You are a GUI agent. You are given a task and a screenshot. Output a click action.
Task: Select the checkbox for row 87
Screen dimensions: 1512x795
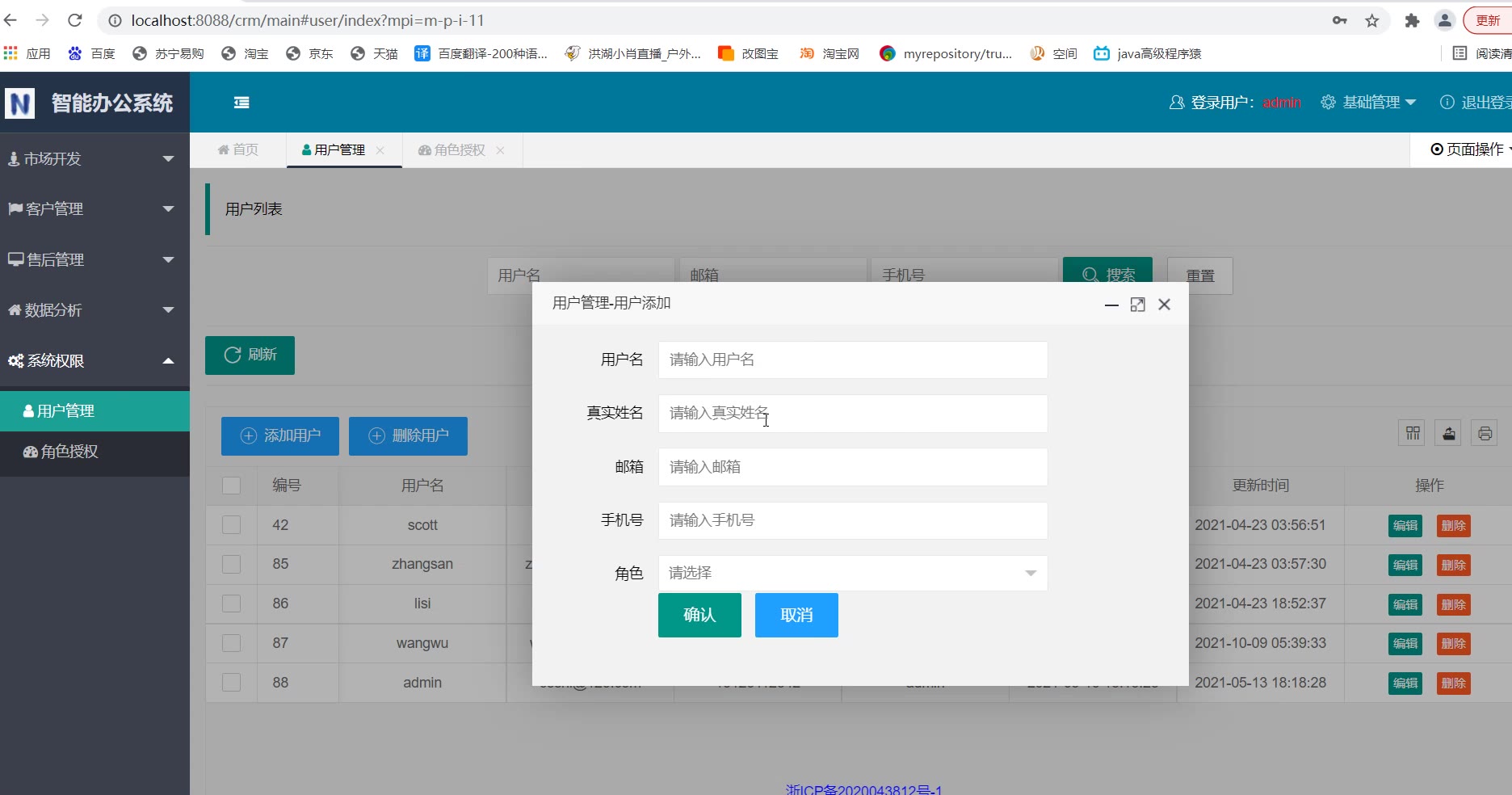coord(232,643)
